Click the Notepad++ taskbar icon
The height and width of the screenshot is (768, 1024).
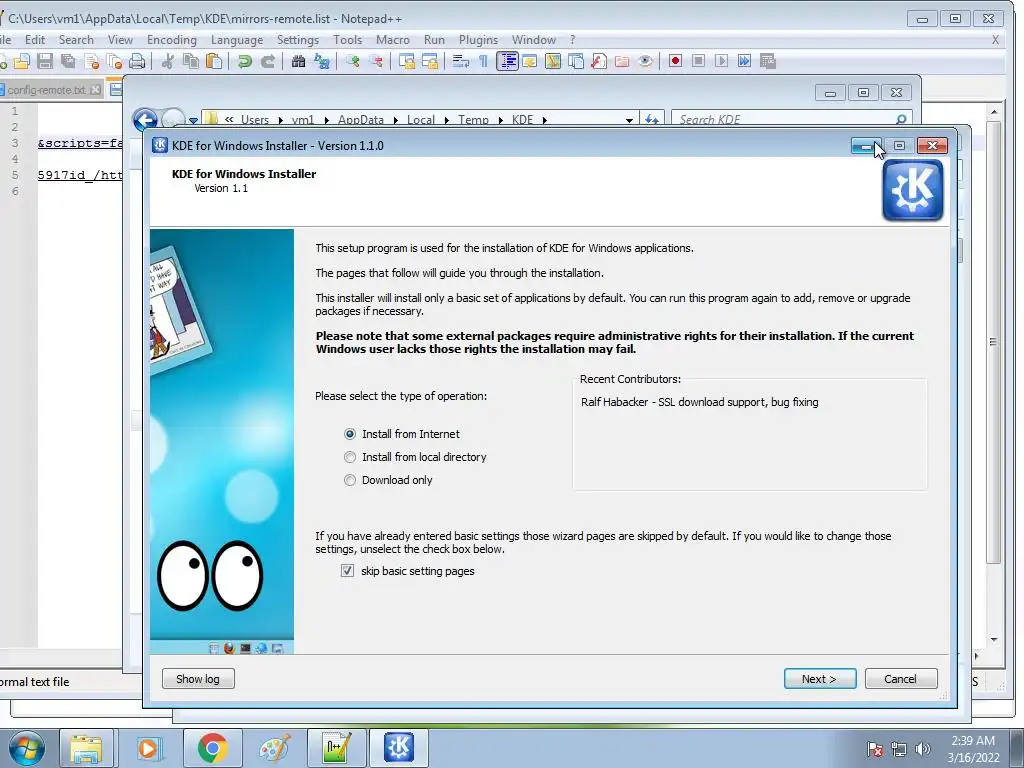click(336, 748)
